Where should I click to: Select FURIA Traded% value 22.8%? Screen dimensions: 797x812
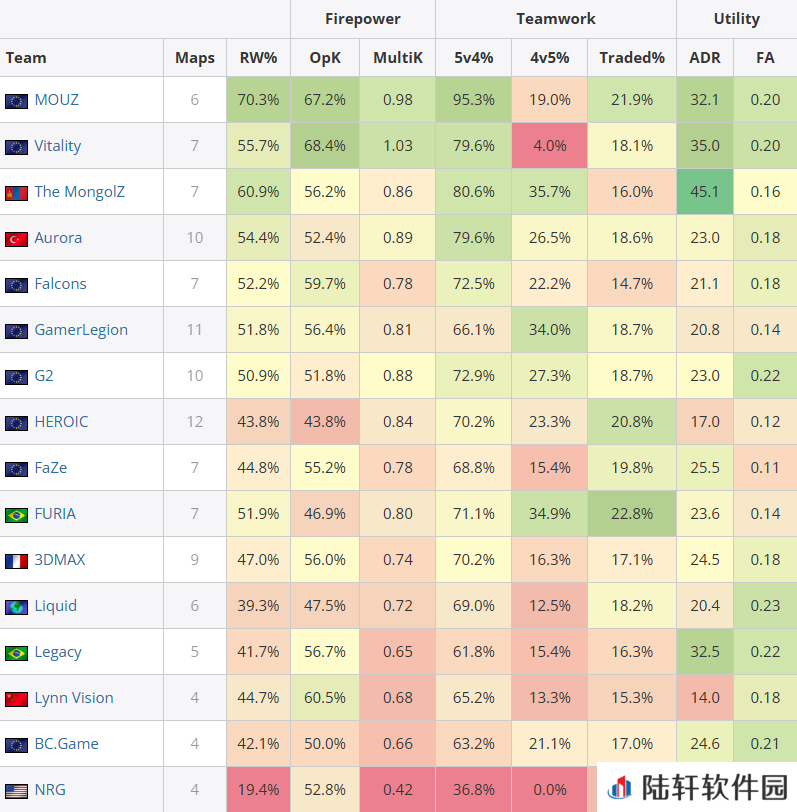point(632,514)
